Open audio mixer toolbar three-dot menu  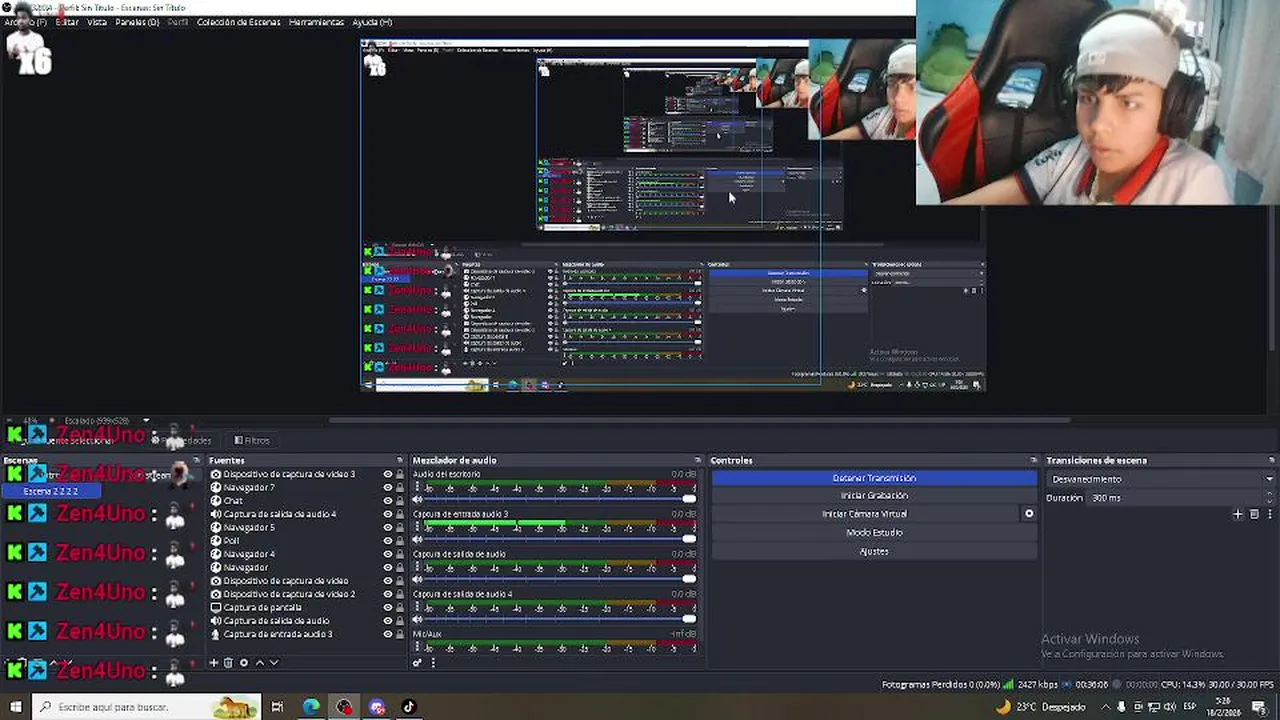(x=432, y=662)
